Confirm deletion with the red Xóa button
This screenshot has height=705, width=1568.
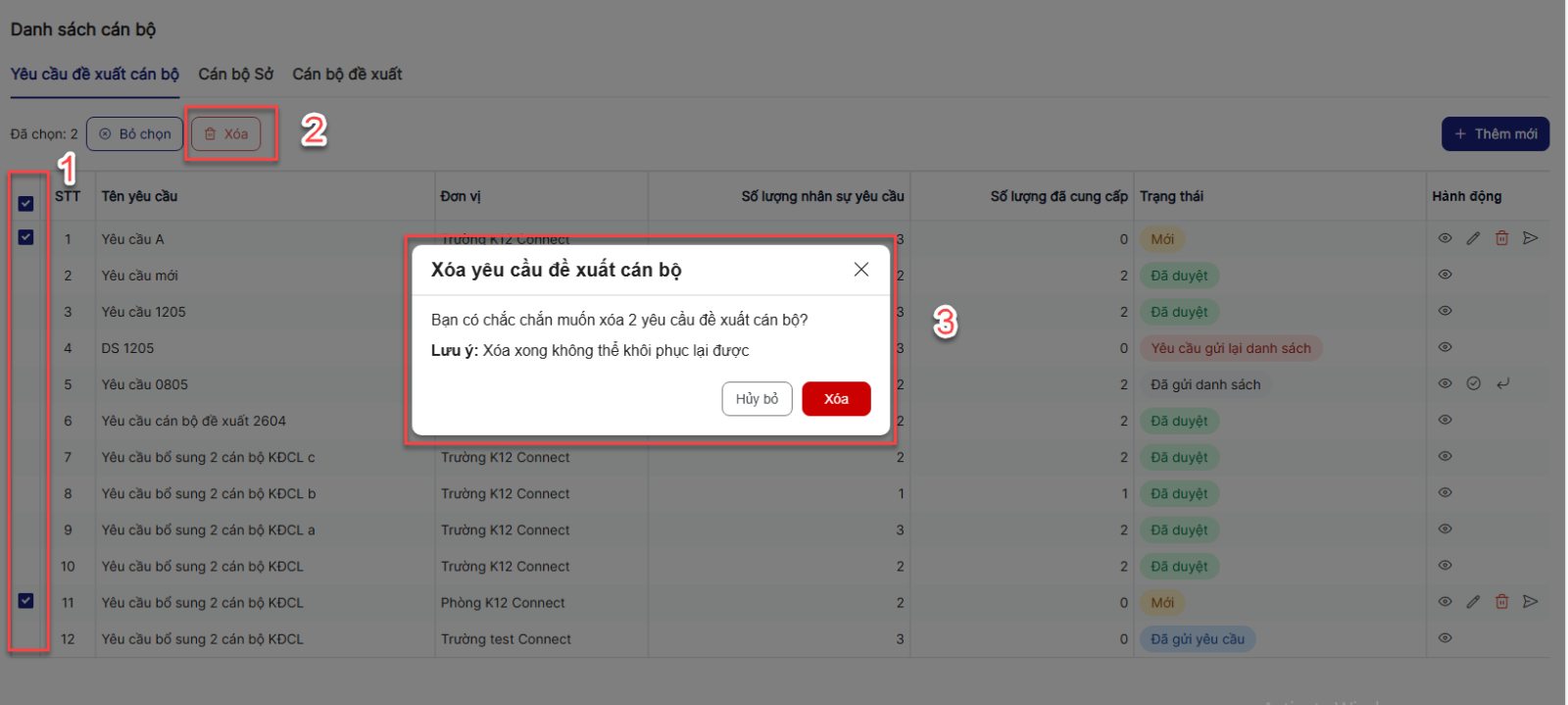835,399
